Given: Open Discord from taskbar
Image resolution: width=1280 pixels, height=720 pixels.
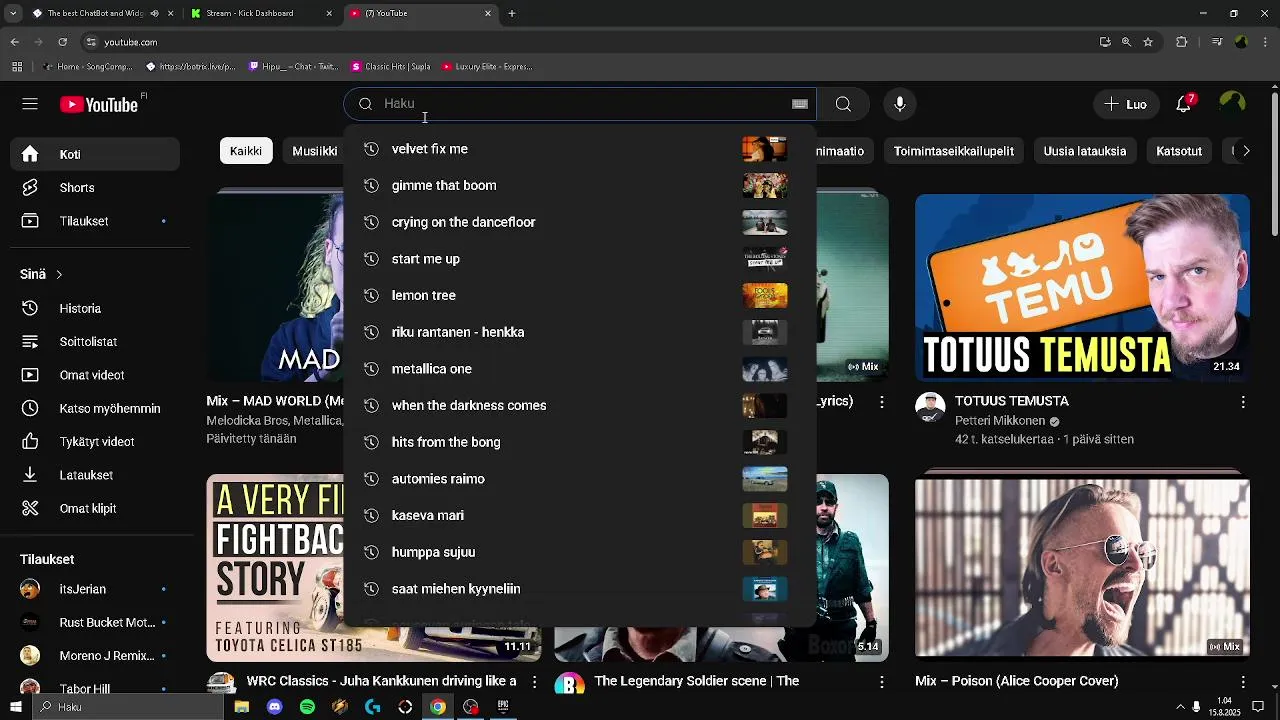Looking at the screenshot, I should click(274, 707).
